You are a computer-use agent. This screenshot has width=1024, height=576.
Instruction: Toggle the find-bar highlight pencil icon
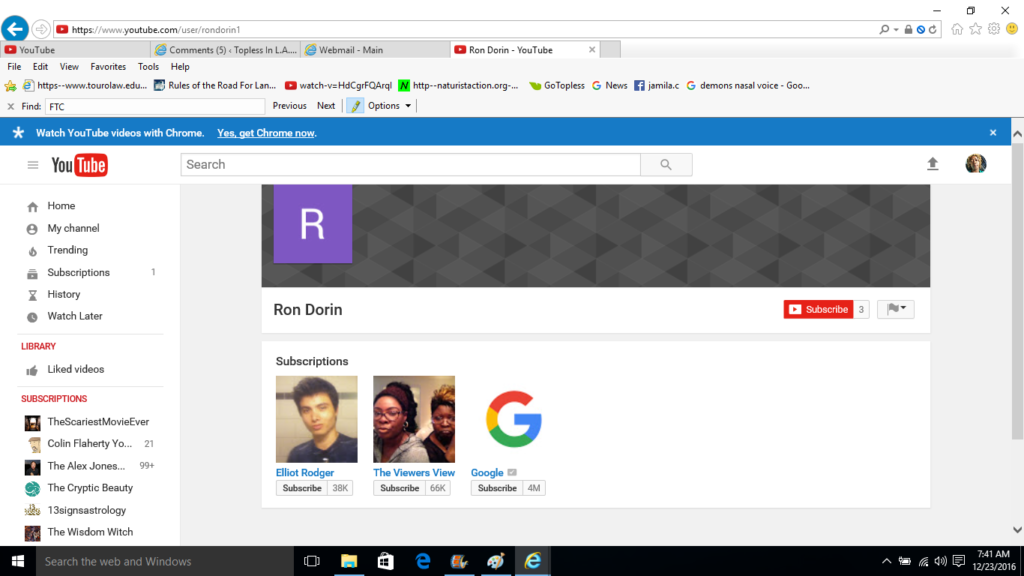(x=355, y=106)
